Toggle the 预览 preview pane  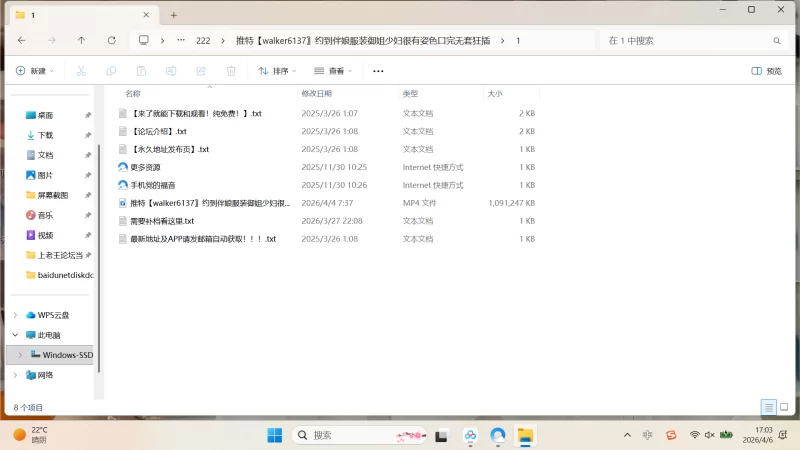coord(767,71)
